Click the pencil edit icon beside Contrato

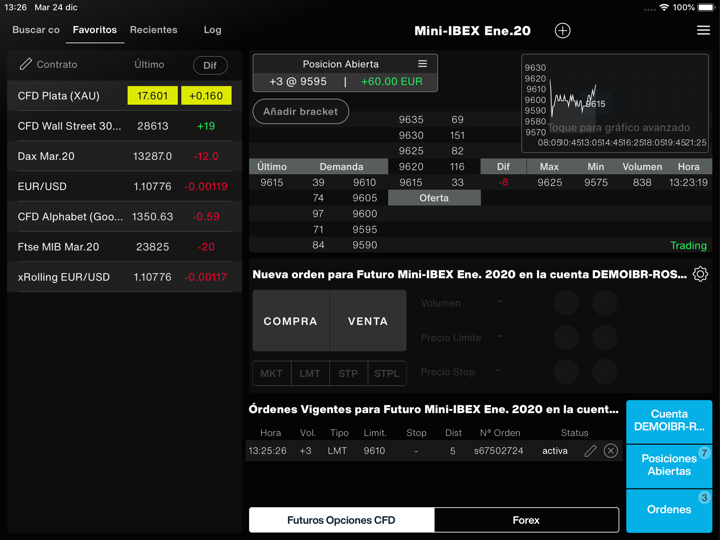[x=26, y=64]
